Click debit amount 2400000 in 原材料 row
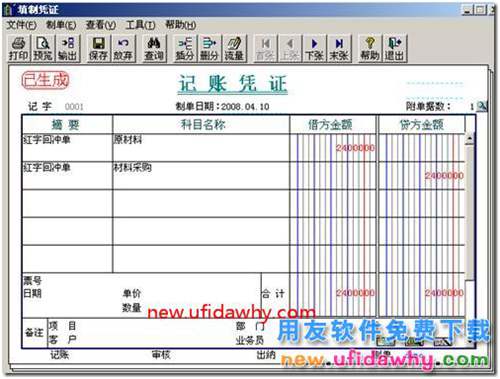Image resolution: width=500 pixels, height=379 pixels. tap(355, 148)
